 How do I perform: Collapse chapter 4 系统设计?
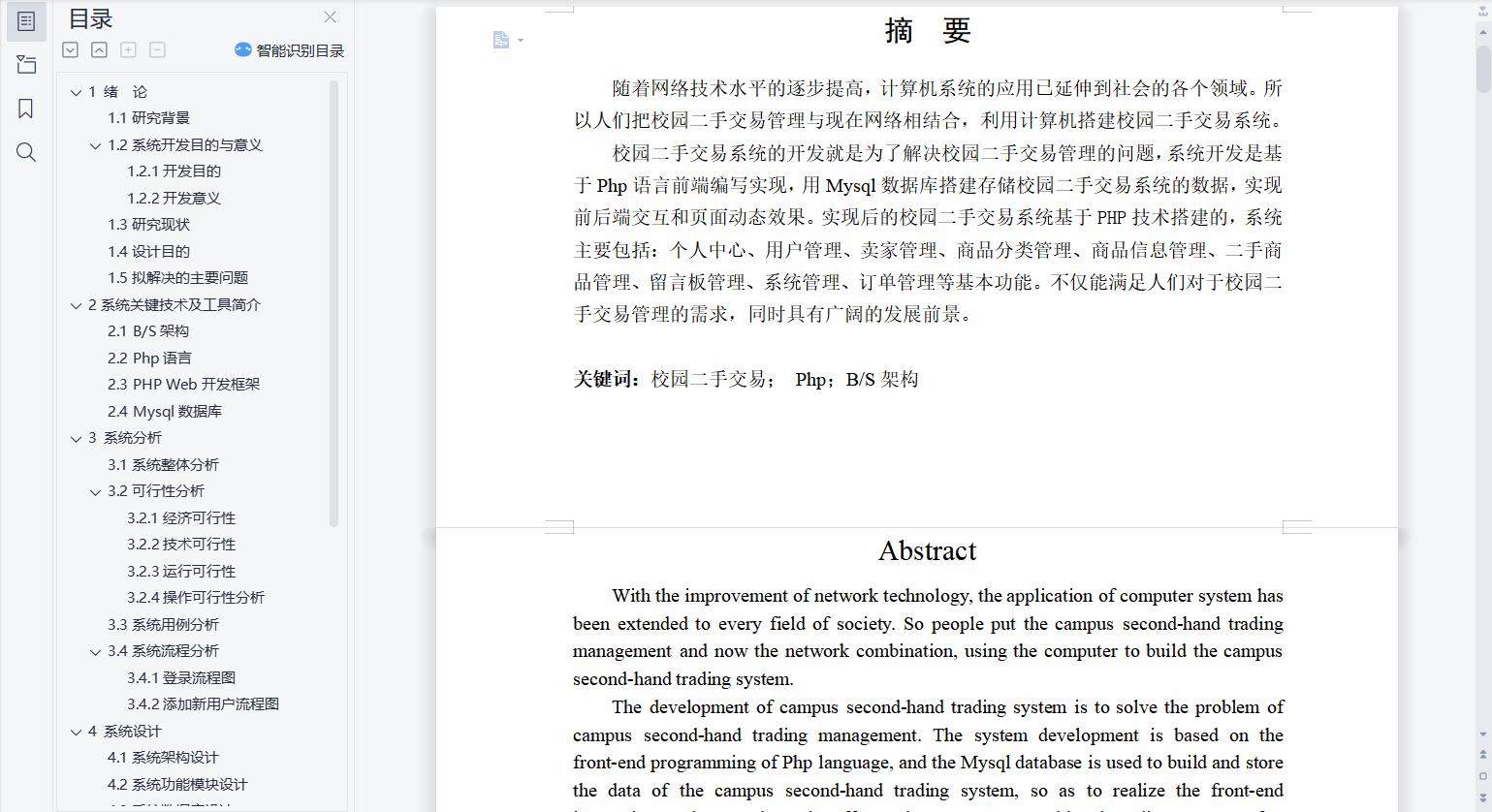77,732
